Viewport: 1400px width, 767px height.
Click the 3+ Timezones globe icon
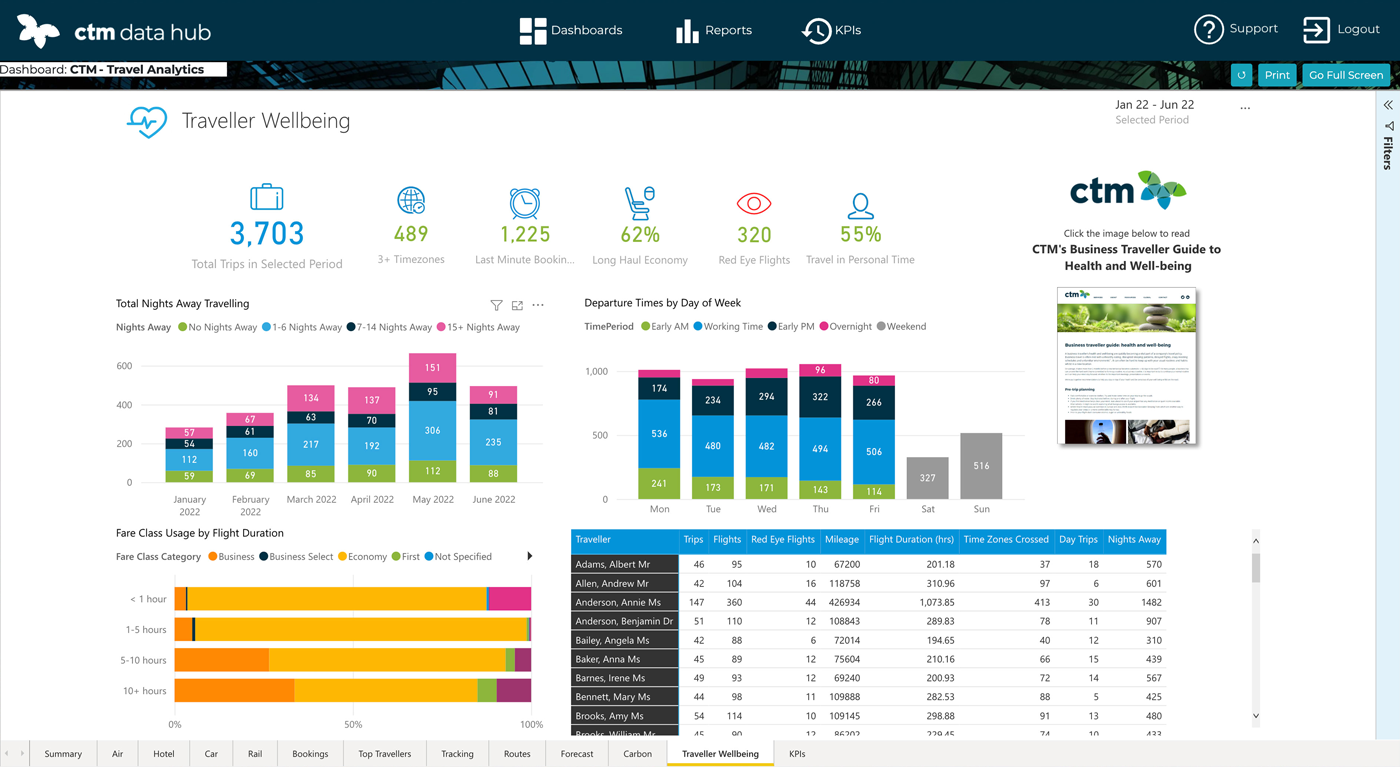coord(411,201)
